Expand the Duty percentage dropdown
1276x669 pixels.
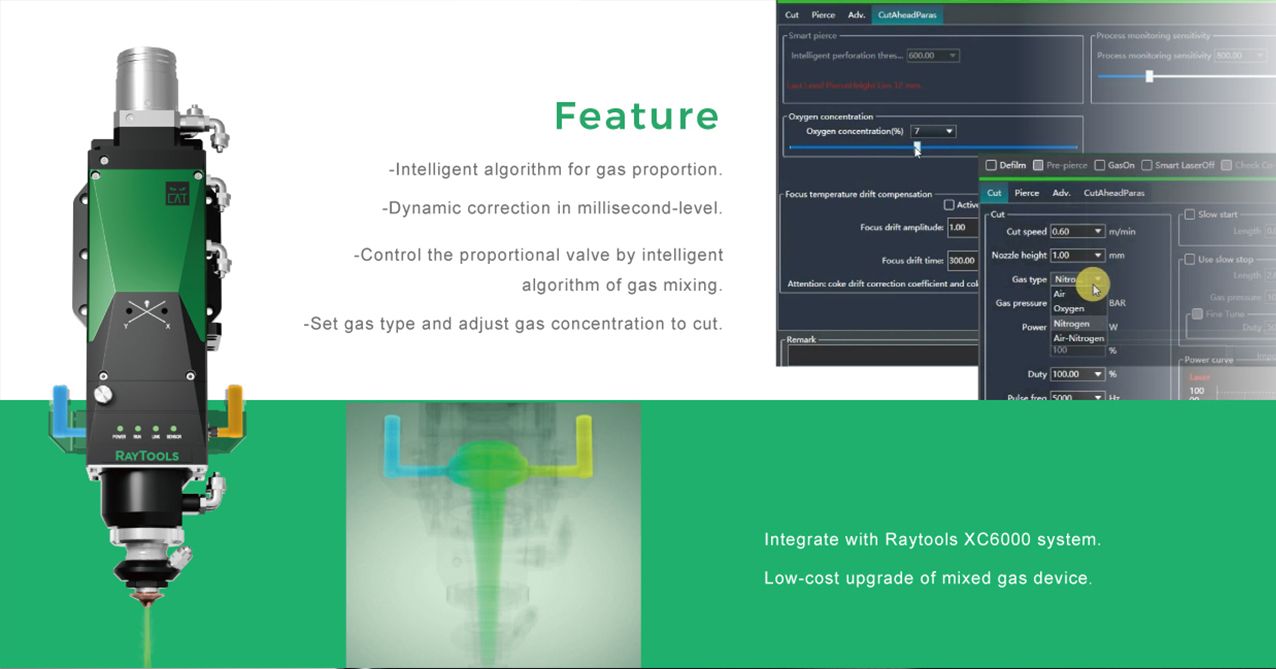click(1097, 374)
